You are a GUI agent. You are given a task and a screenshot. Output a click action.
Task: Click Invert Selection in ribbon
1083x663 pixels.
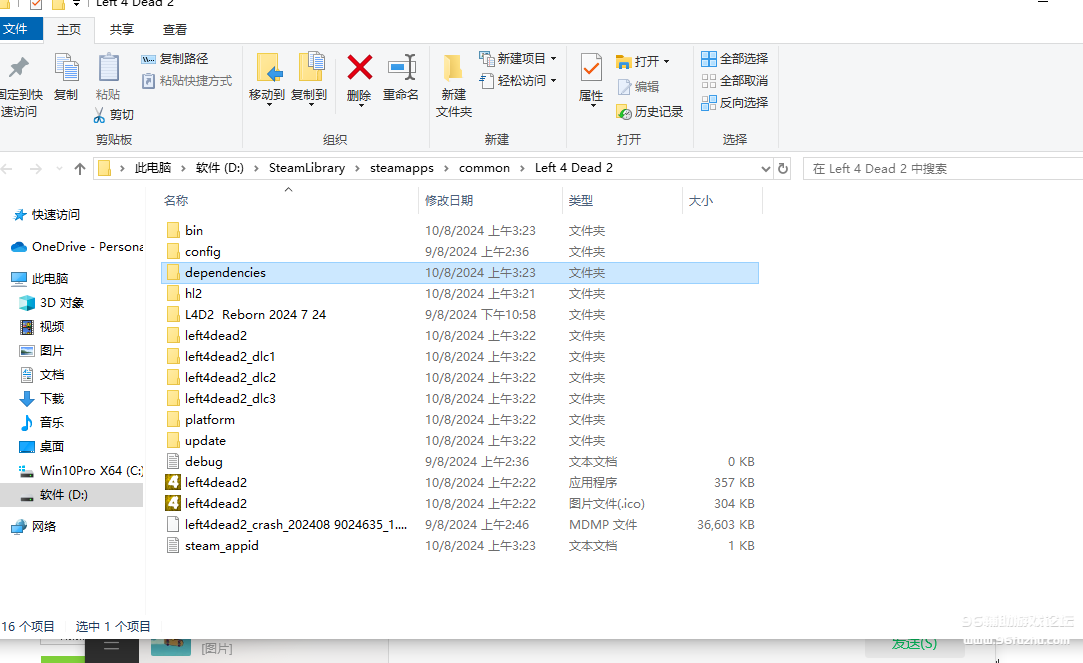[x=735, y=102]
